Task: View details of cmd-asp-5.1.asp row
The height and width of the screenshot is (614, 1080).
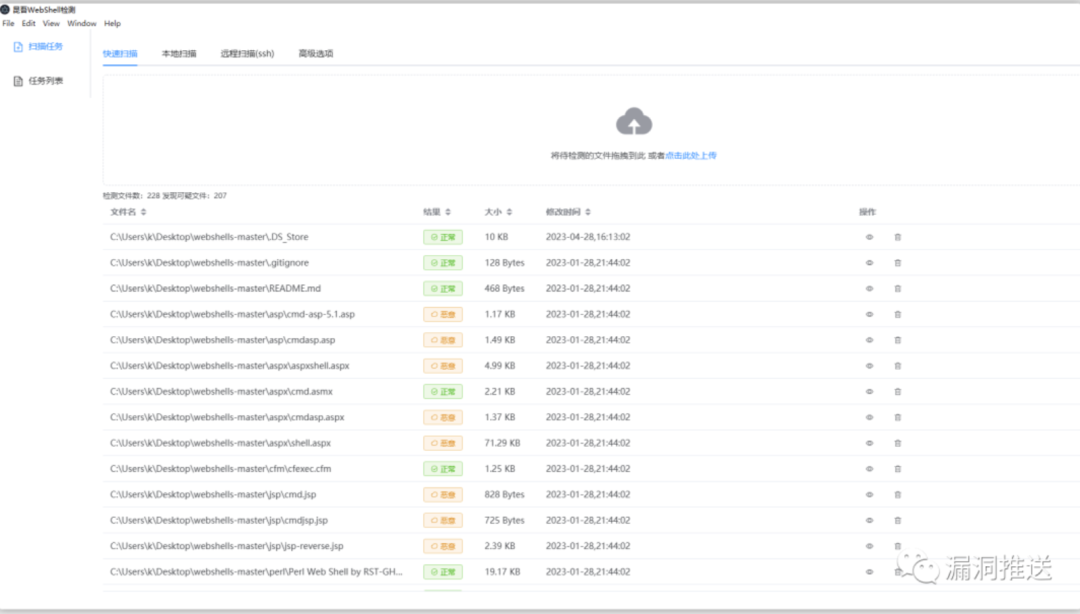Action: point(869,314)
